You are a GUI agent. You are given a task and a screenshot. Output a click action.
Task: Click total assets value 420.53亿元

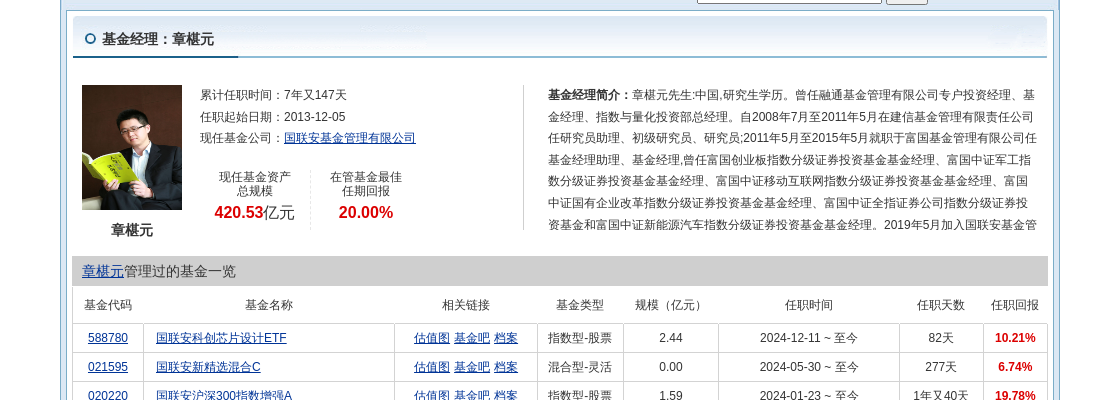pos(254,213)
